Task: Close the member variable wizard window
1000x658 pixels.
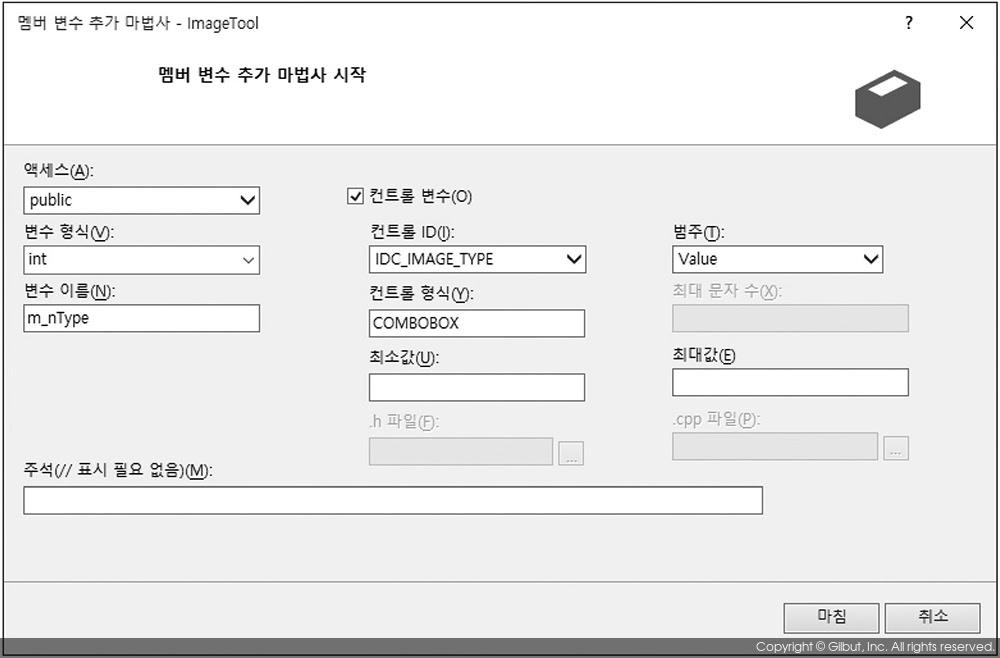Action: tap(966, 23)
